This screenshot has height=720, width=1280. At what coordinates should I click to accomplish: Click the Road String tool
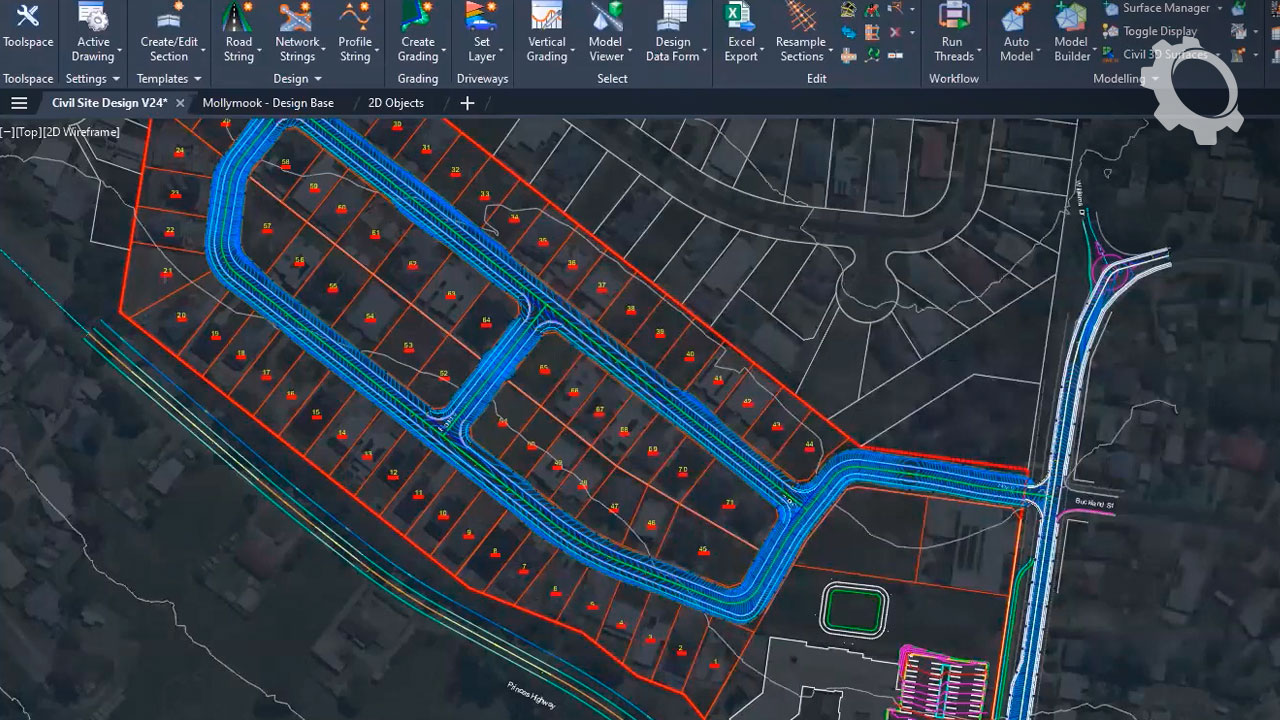click(238, 32)
